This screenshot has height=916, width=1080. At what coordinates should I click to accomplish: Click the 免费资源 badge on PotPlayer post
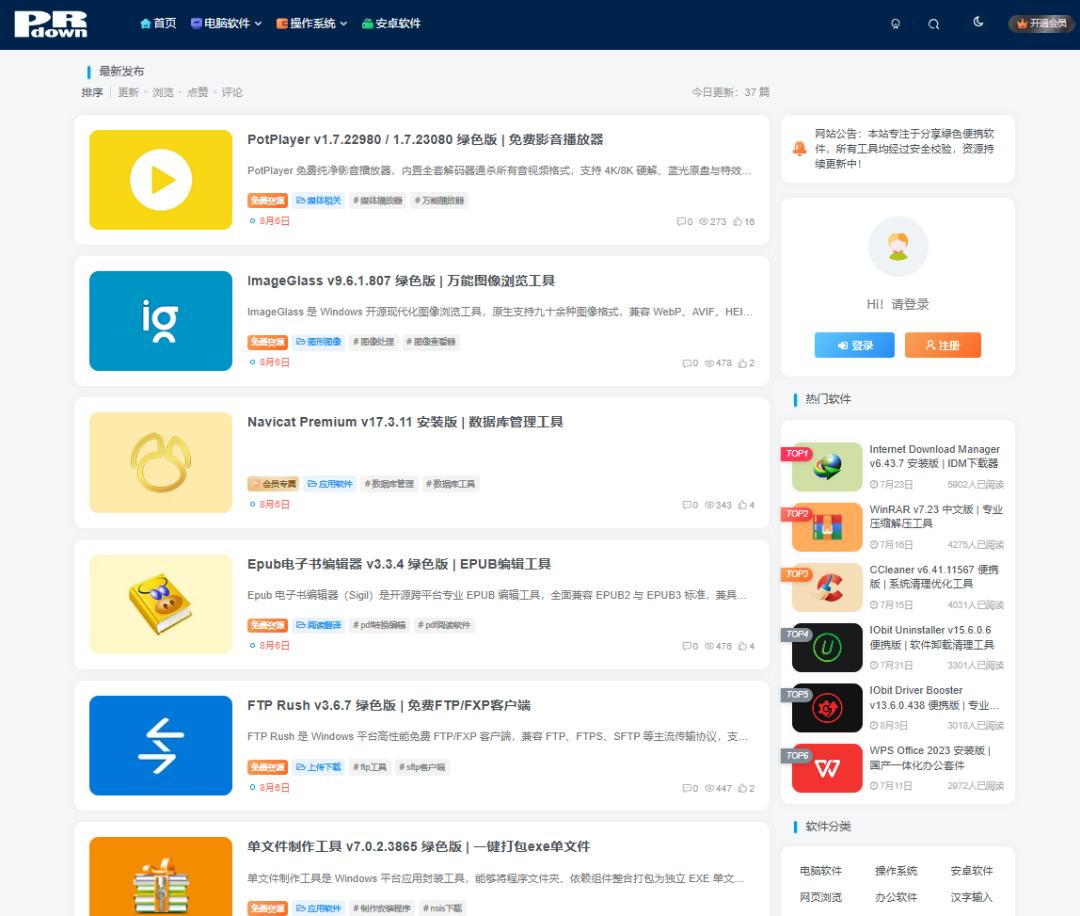pyautogui.click(x=267, y=200)
